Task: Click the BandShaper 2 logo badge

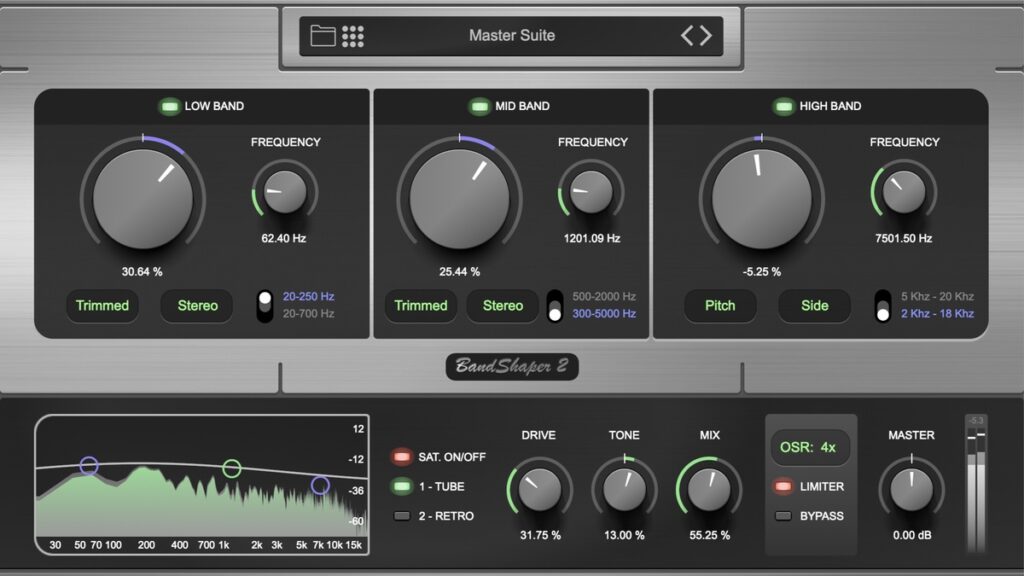Action: point(512,366)
